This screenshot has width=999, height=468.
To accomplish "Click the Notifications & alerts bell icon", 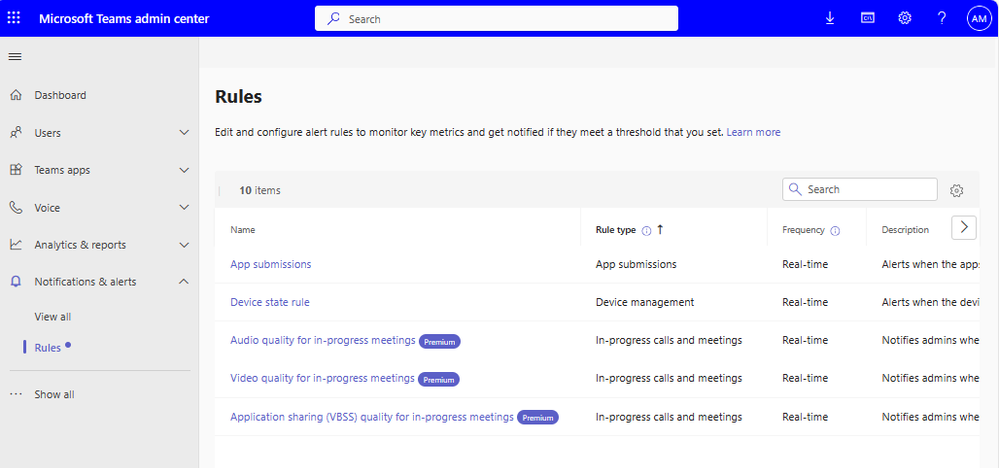I will click(x=17, y=281).
